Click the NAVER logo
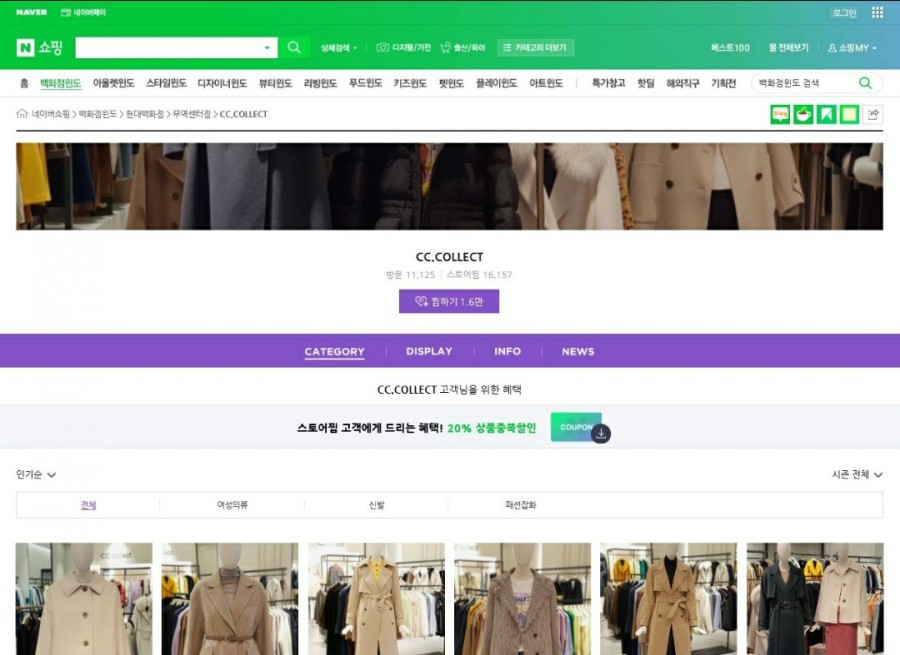The width and height of the screenshot is (900, 655). pyautogui.click(x=32, y=12)
